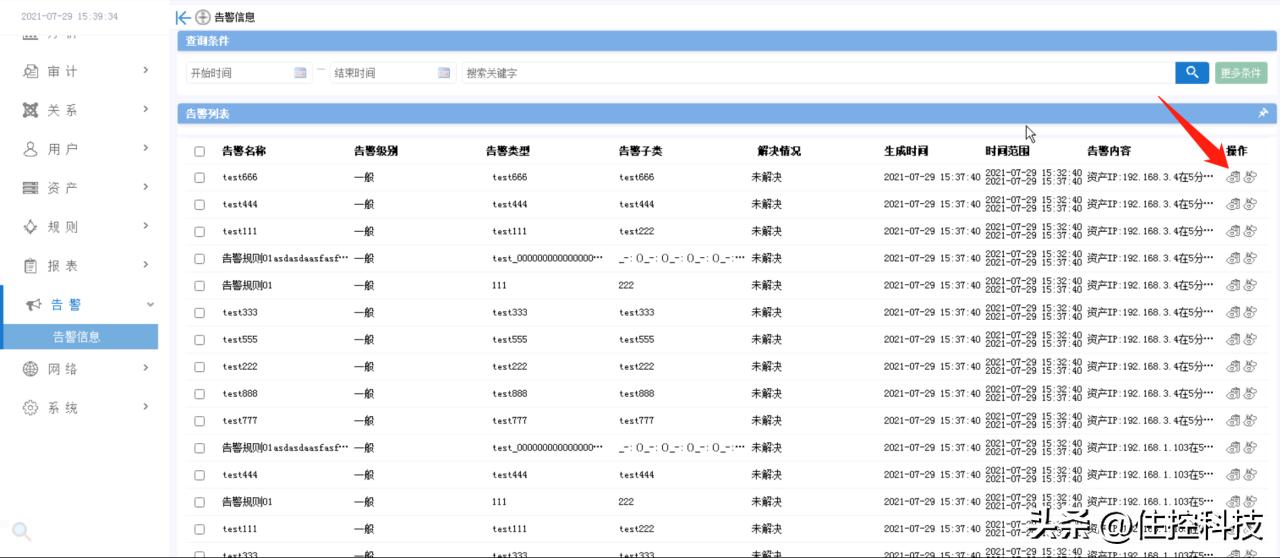Open calendar picker in 结束时间 field
Screen dimensions: 1280x558
[x=444, y=73]
